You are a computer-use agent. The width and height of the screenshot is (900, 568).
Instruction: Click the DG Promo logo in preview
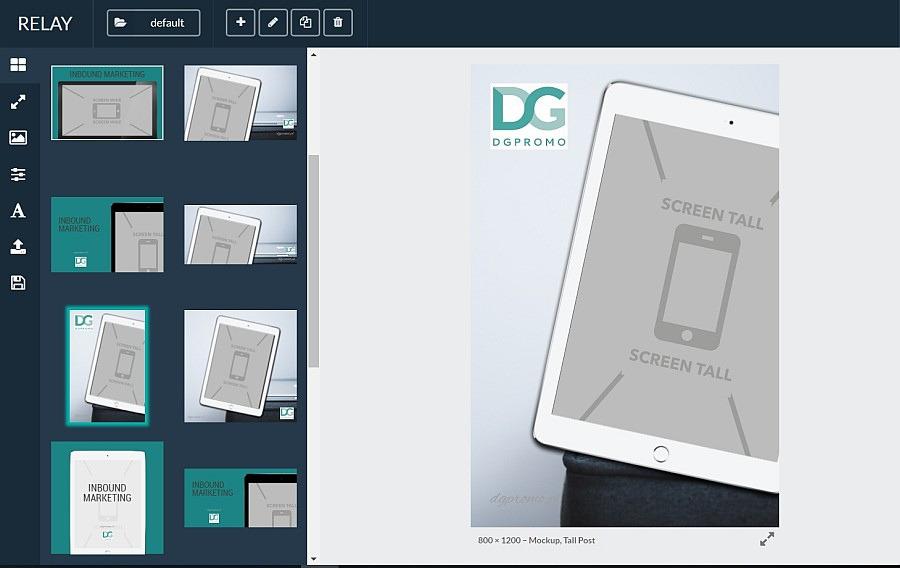click(x=529, y=116)
